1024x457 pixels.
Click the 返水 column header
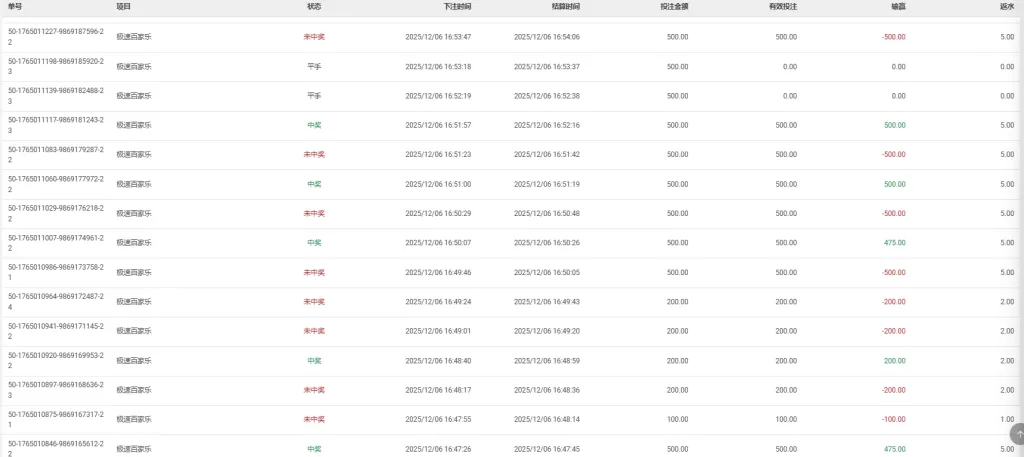(x=1006, y=6)
